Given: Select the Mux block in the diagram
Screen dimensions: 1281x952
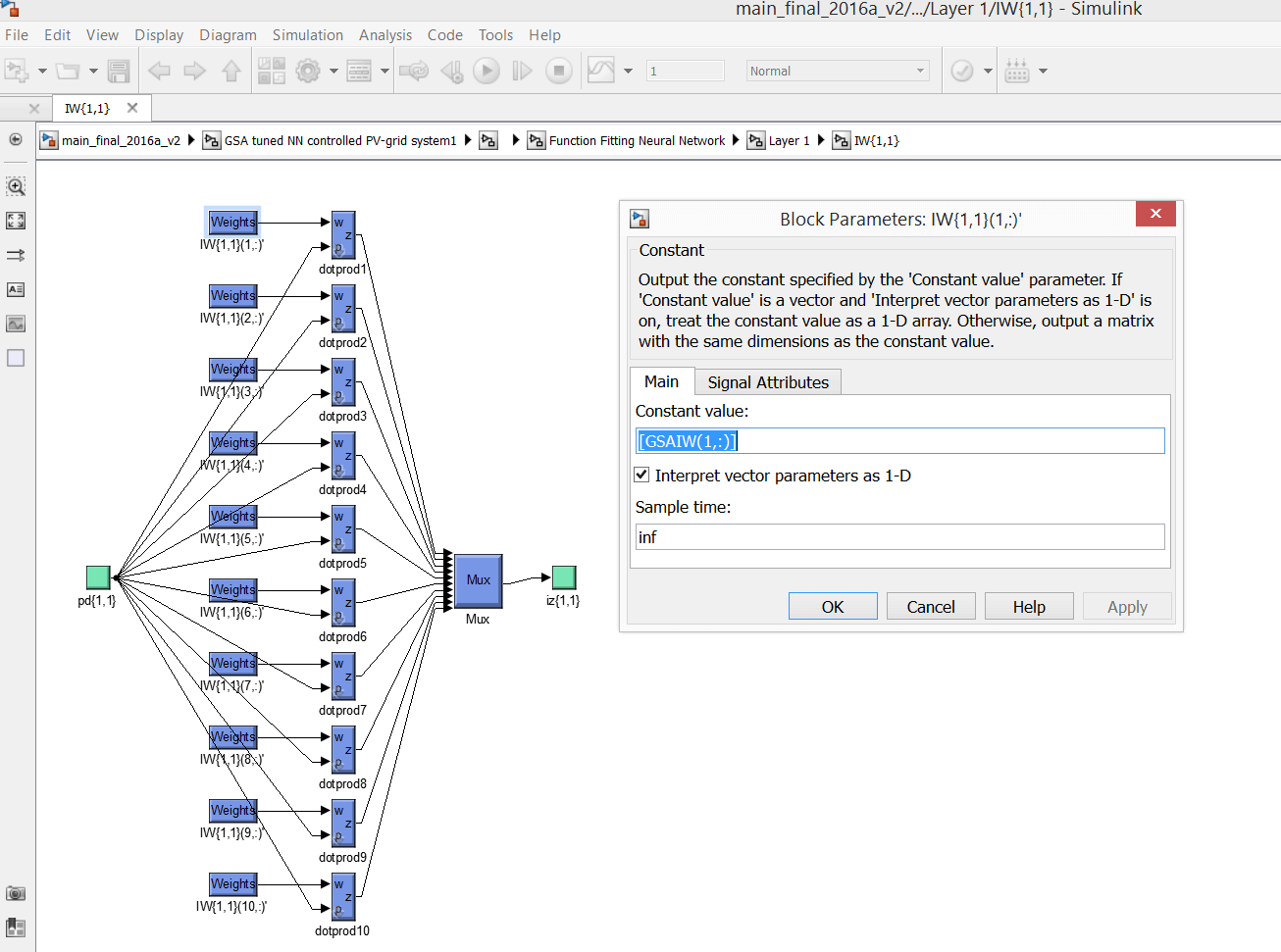Looking at the screenshot, I should pos(478,580).
